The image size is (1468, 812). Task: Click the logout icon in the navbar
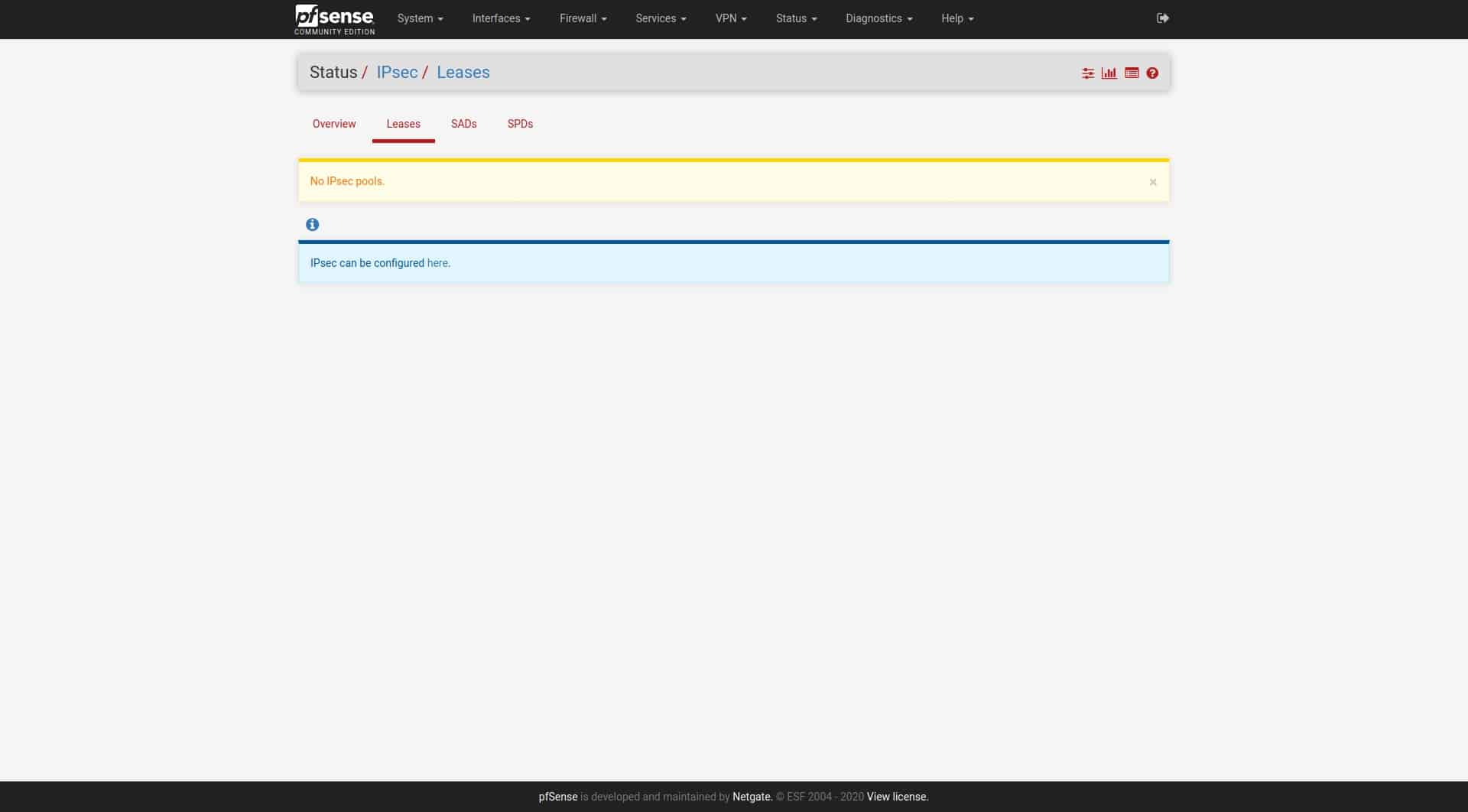pyautogui.click(x=1162, y=18)
